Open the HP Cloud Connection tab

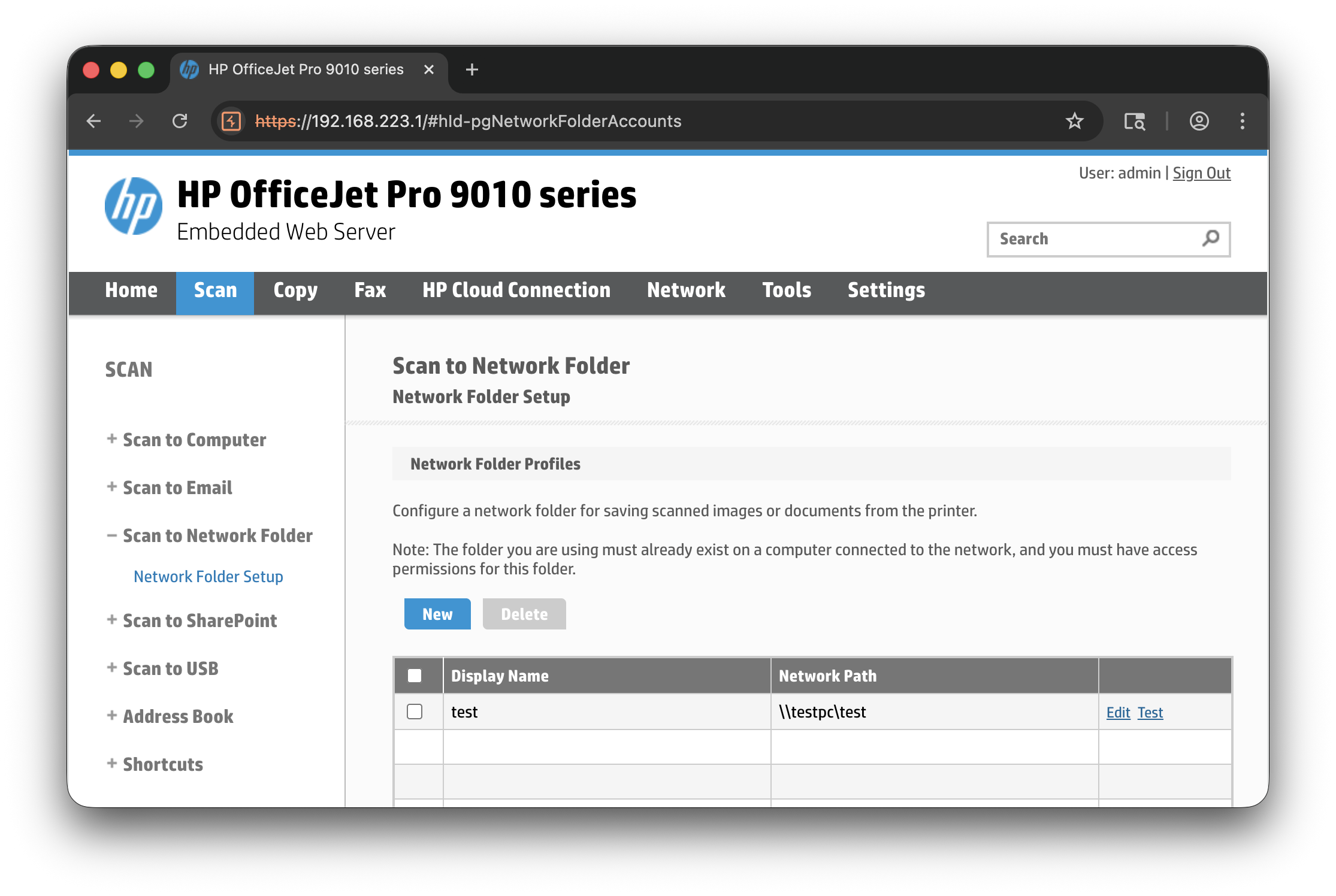[x=516, y=290]
